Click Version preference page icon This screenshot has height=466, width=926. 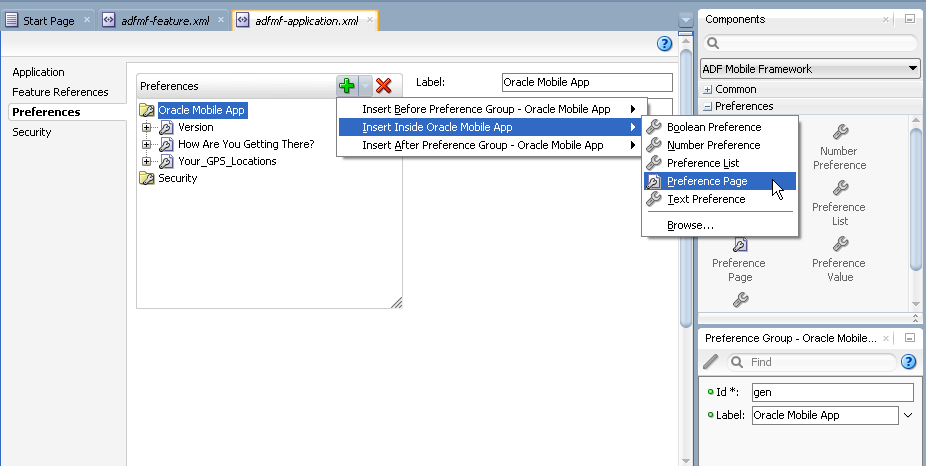coord(167,128)
